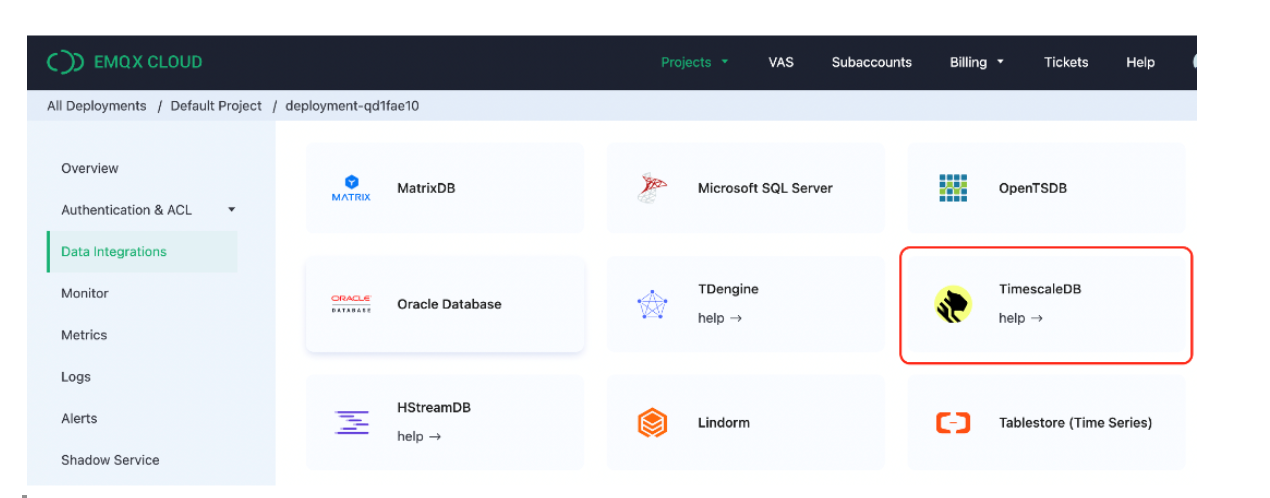Expand the Billing dropdown
The image size is (1270, 498).
coord(976,62)
